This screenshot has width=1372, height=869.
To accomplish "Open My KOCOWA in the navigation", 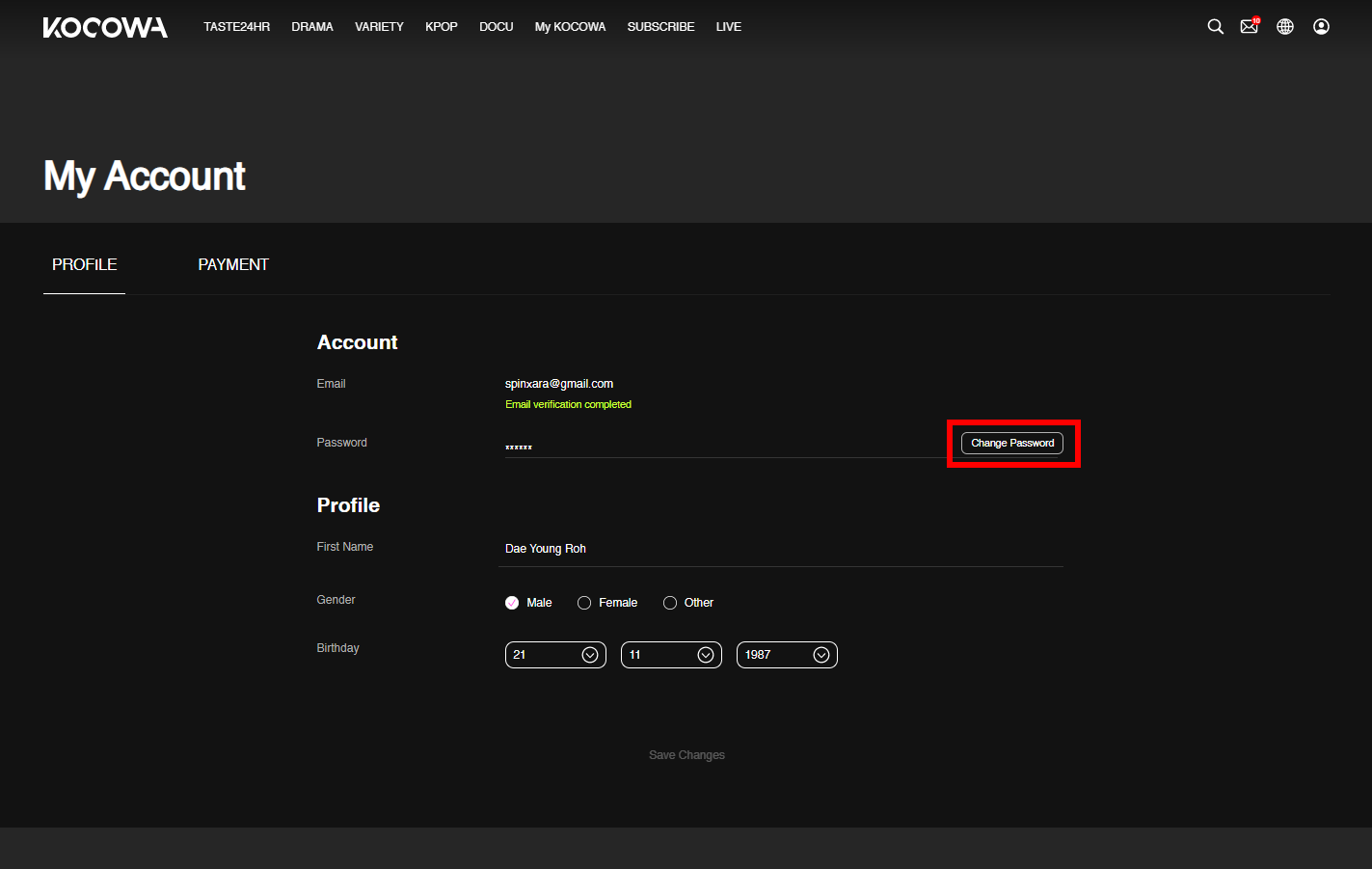I will point(570,27).
